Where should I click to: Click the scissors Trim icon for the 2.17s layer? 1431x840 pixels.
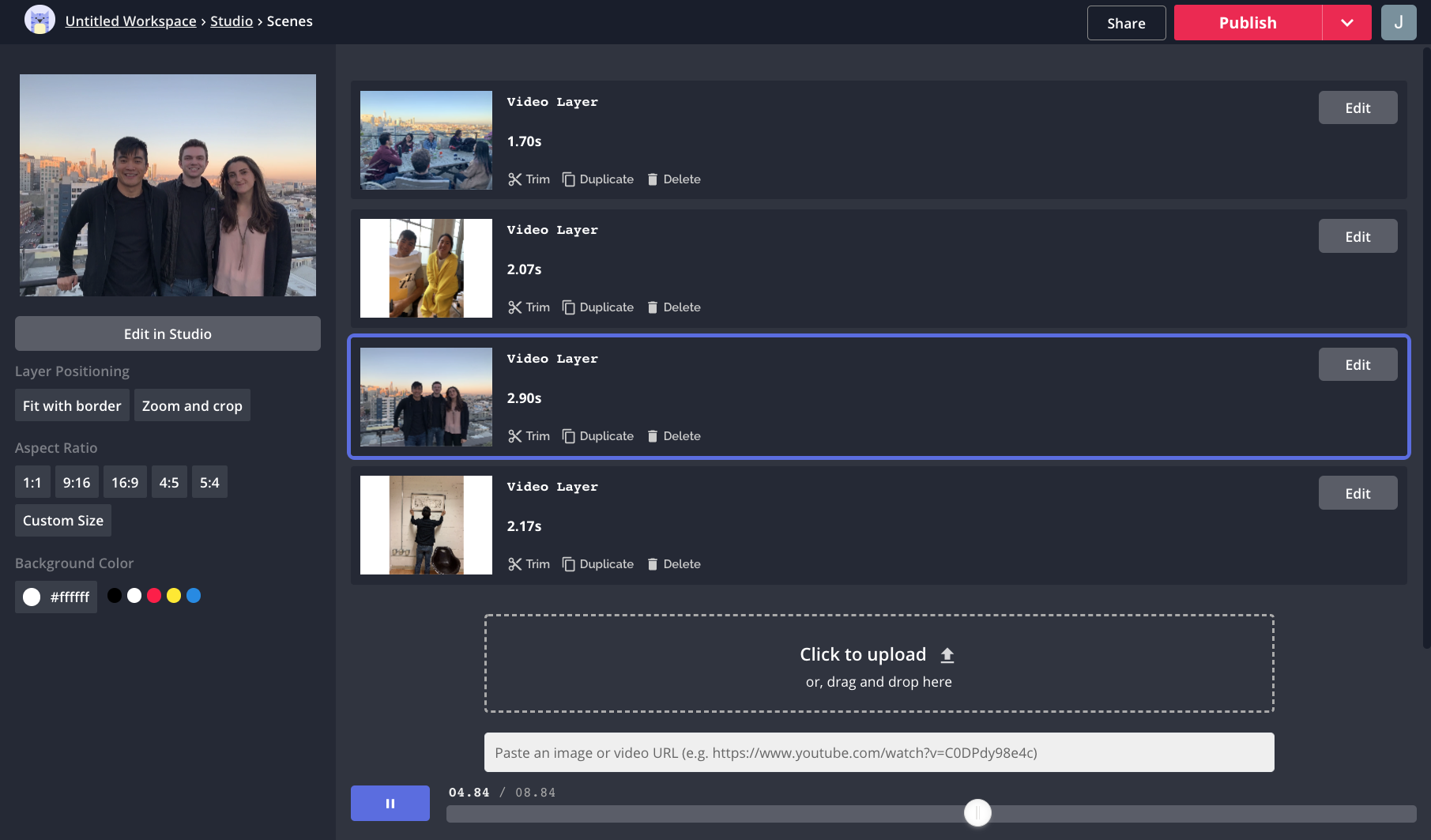click(x=515, y=564)
